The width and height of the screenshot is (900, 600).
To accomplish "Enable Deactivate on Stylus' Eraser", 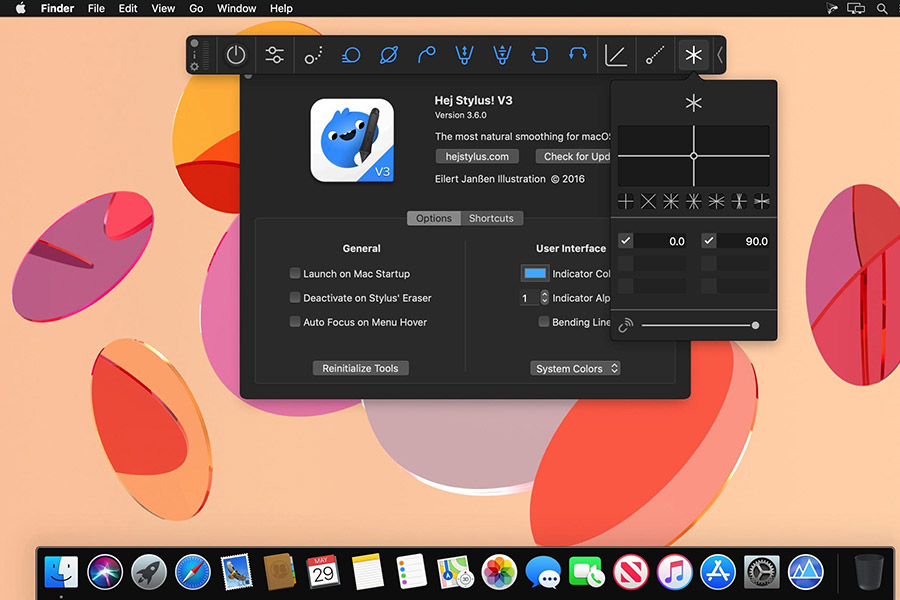I will point(295,297).
